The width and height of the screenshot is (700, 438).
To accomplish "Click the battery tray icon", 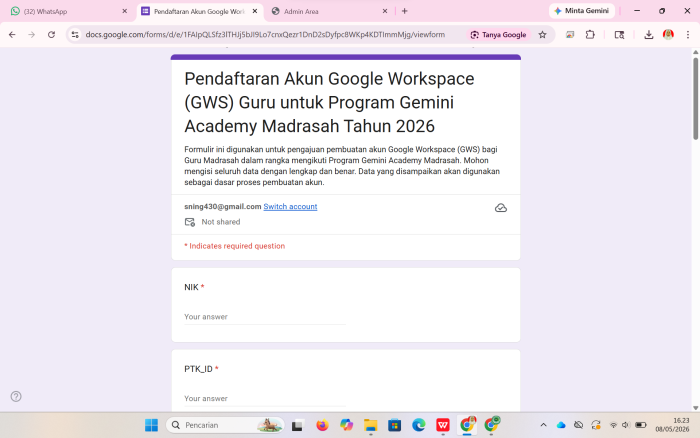I will click(641, 425).
